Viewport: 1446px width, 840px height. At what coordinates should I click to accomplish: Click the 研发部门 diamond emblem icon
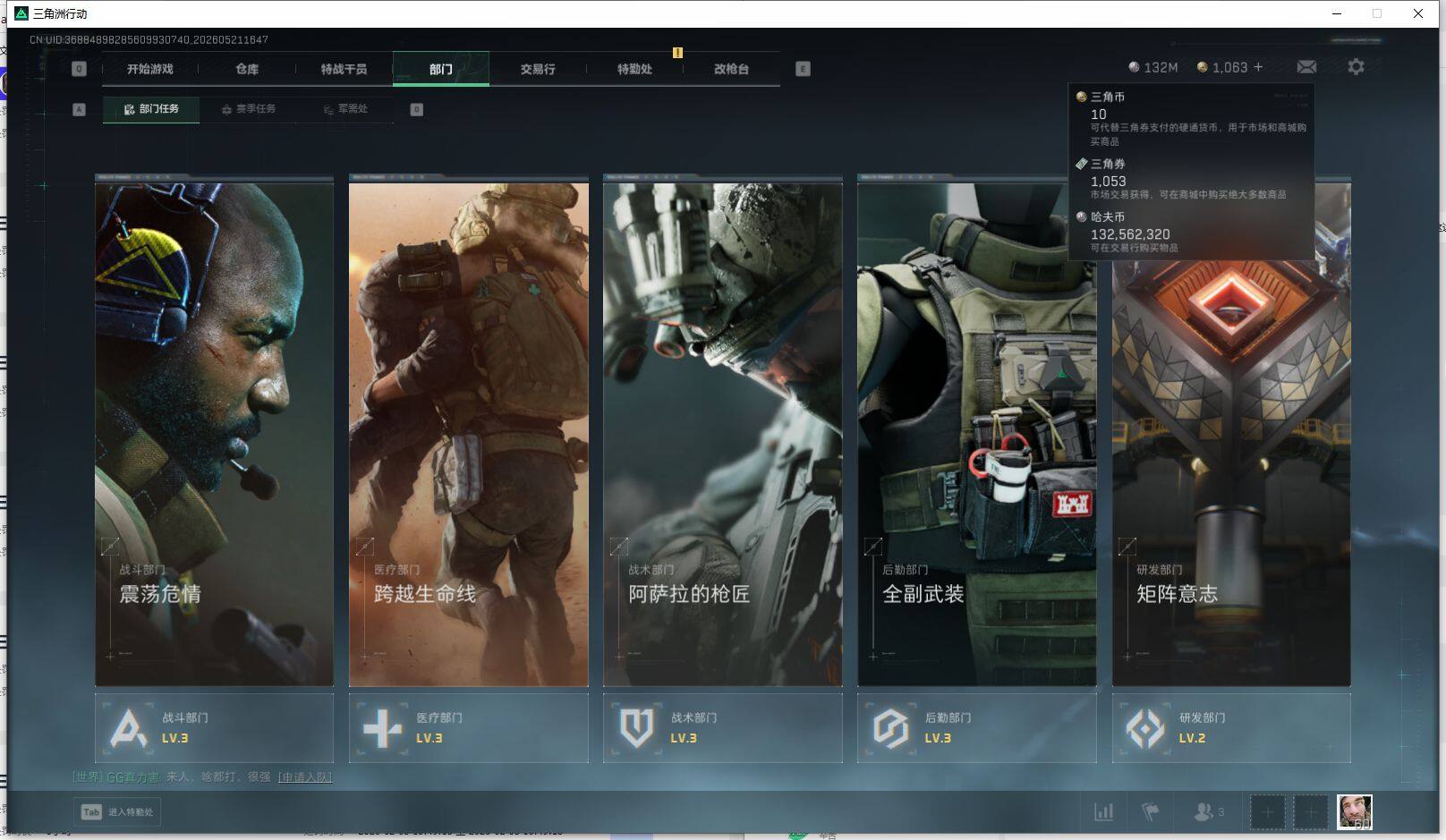[x=1145, y=728]
